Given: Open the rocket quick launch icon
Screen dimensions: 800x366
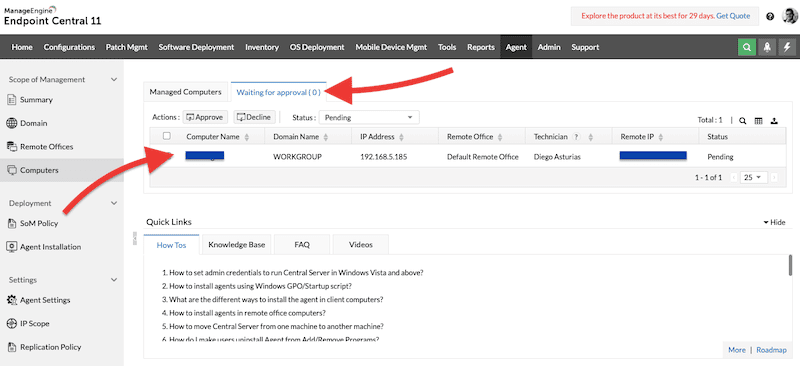Looking at the screenshot, I should pyautogui.click(x=767, y=47).
